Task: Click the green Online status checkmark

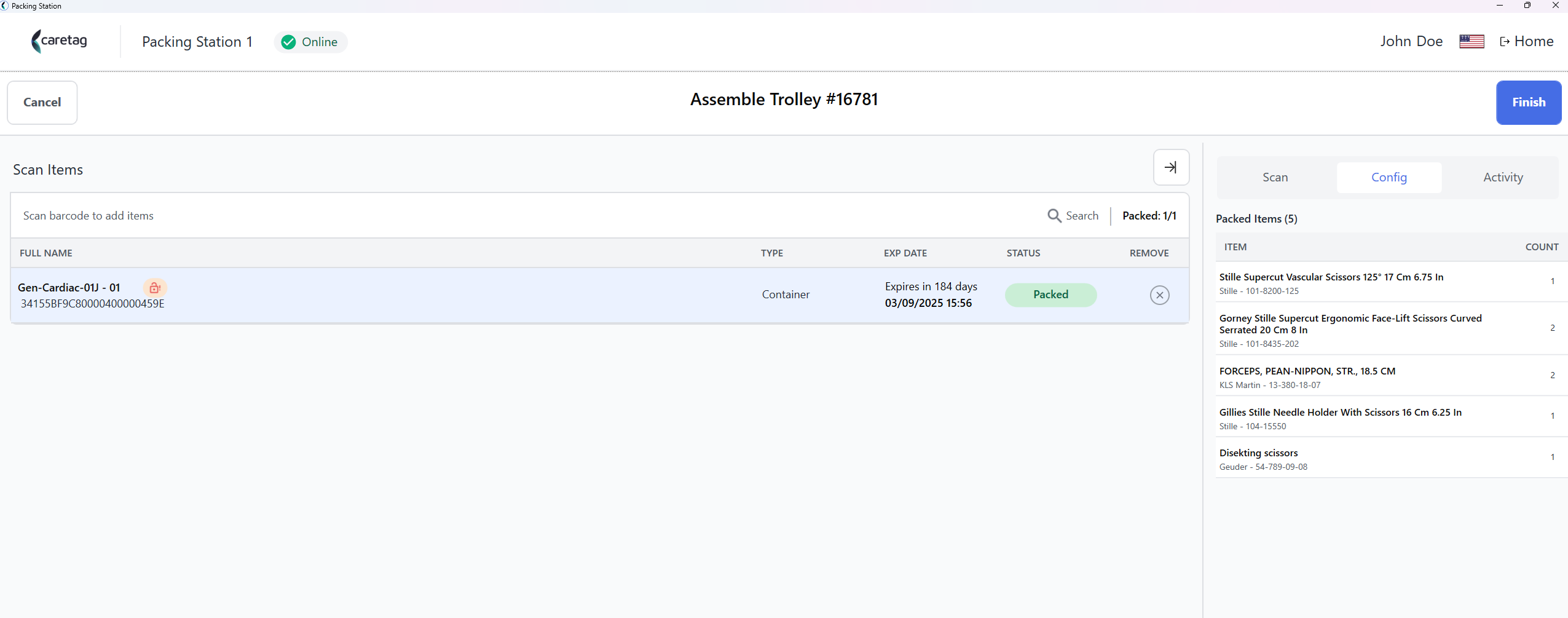Action: (x=288, y=42)
